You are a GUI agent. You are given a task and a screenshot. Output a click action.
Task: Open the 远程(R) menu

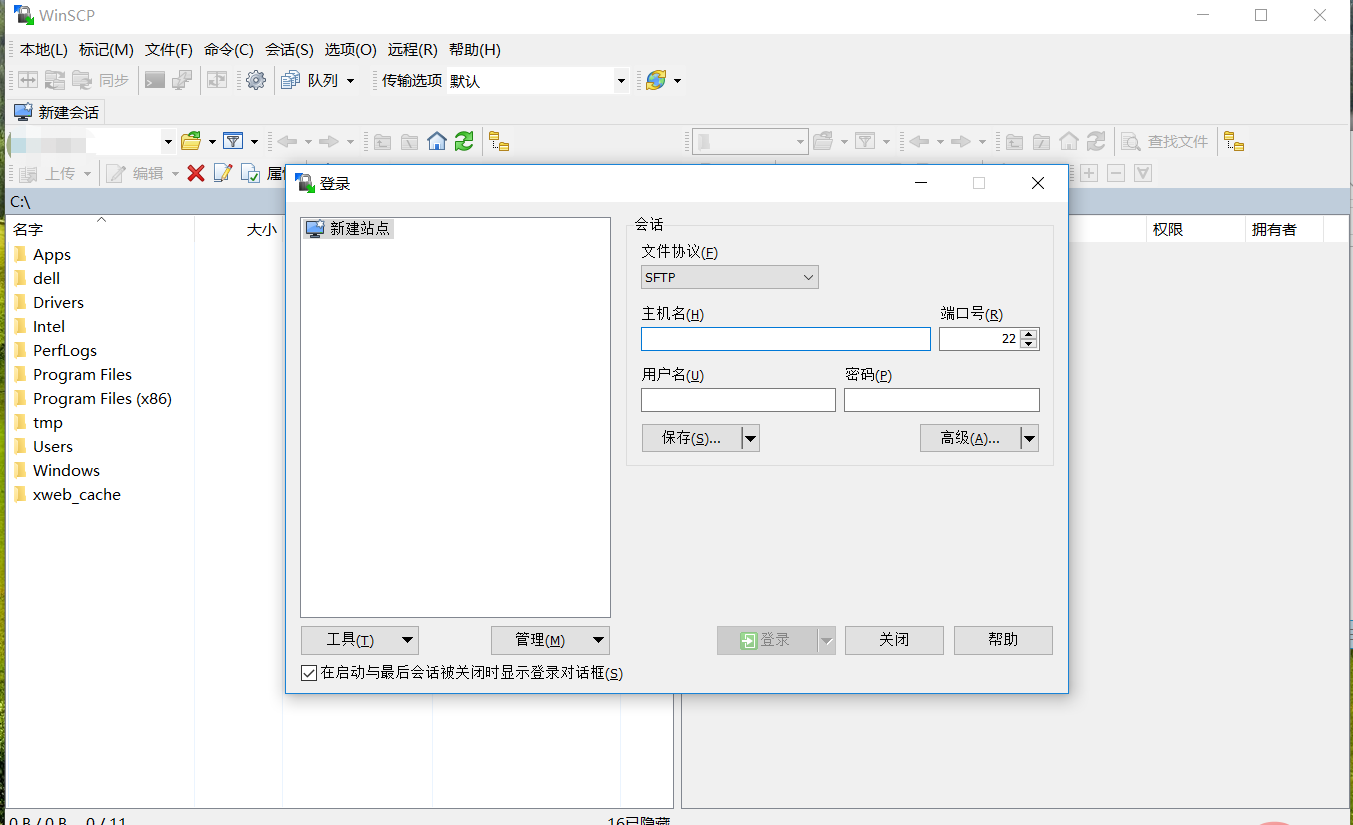click(413, 50)
